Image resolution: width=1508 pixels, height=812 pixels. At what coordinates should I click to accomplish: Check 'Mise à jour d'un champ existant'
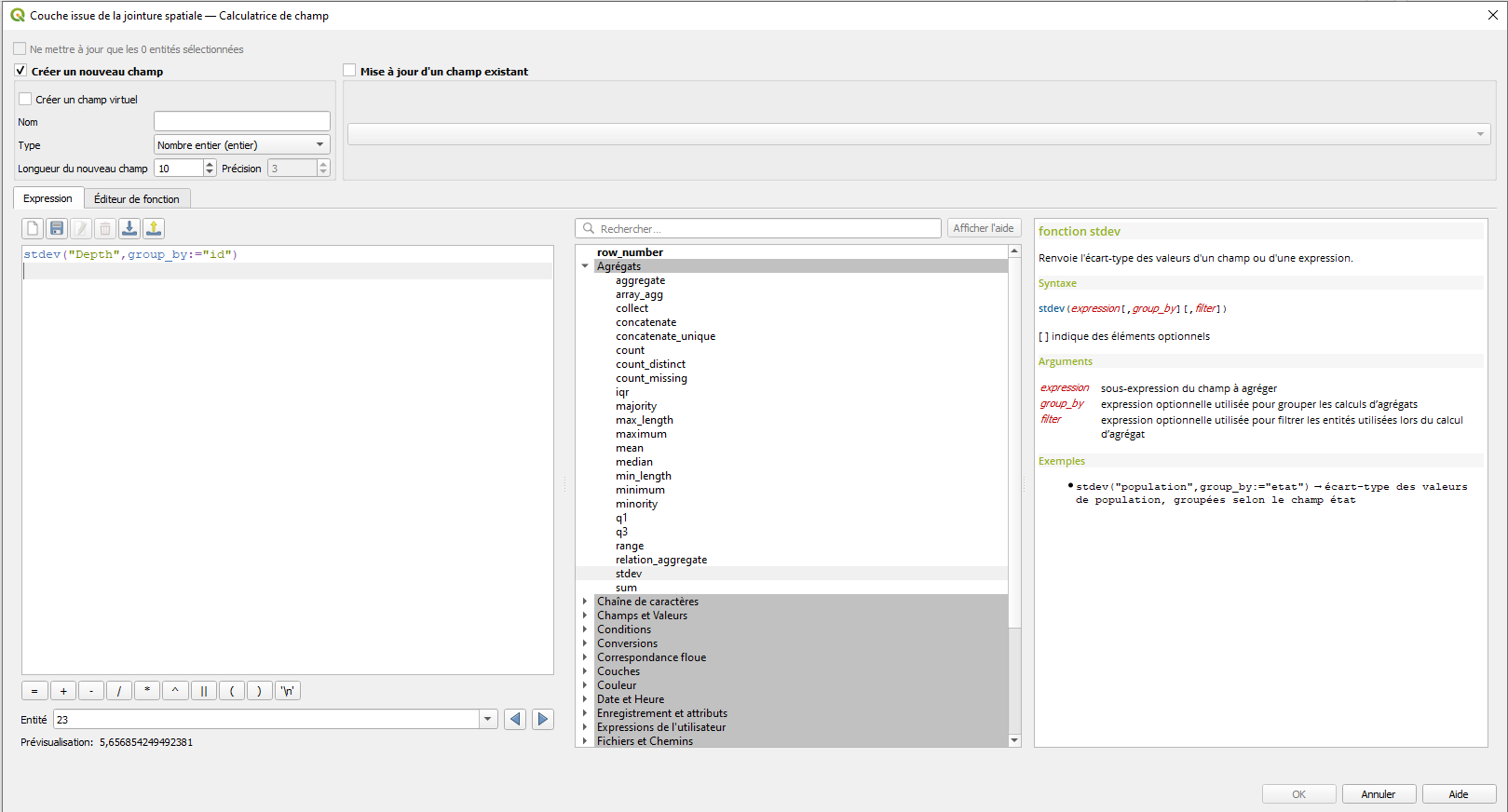[349, 70]
